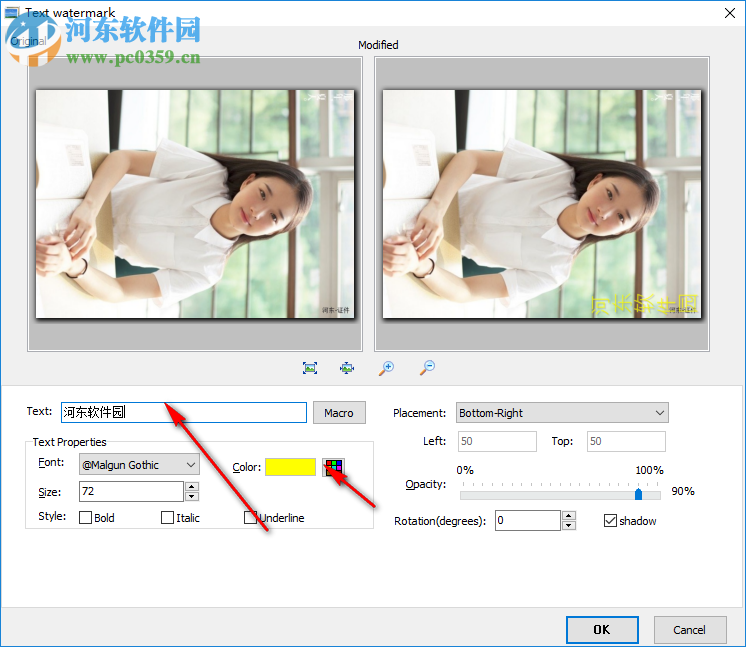The width and height of the screenshot is (746, 647).
Task: Close the Text watermark dialog
Action: [730, 13]
